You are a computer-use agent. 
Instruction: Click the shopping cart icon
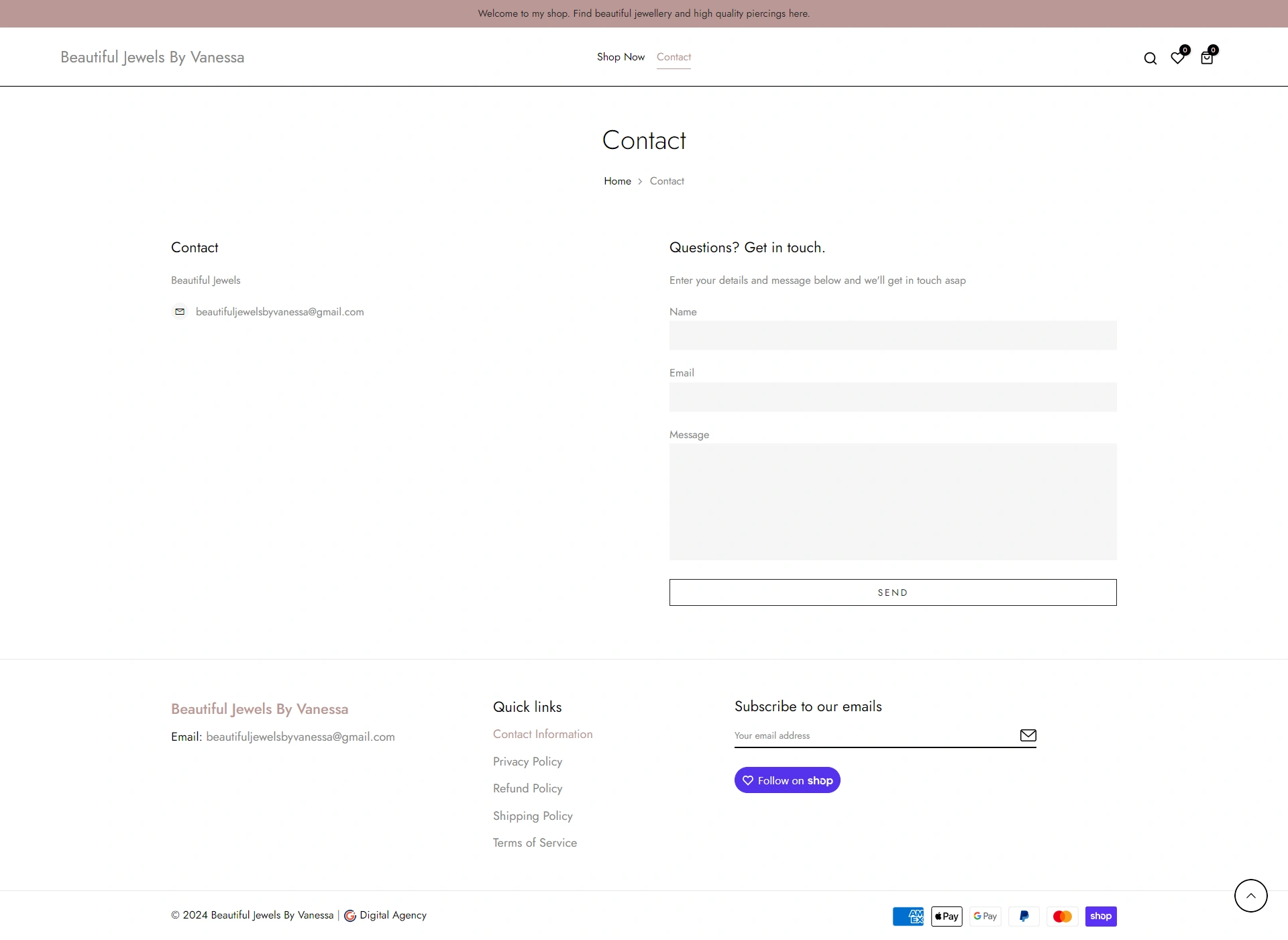click(x=1207, y=58)
